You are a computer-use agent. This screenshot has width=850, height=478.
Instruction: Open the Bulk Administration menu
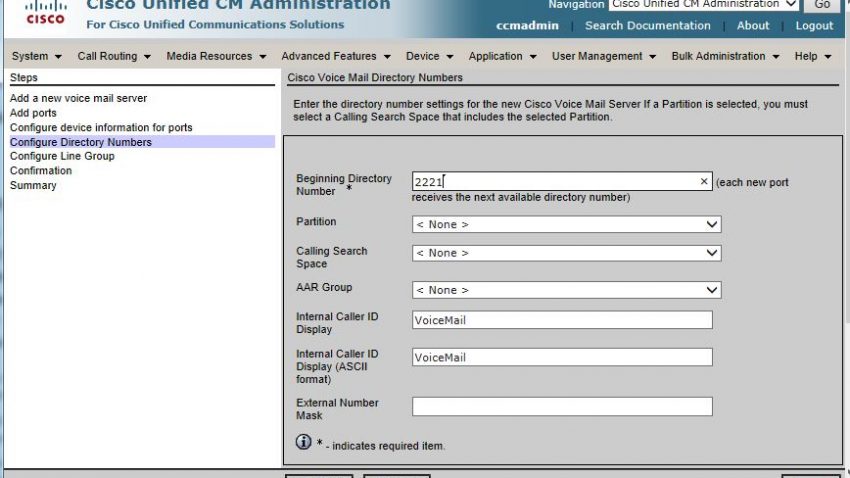[725, 57]
